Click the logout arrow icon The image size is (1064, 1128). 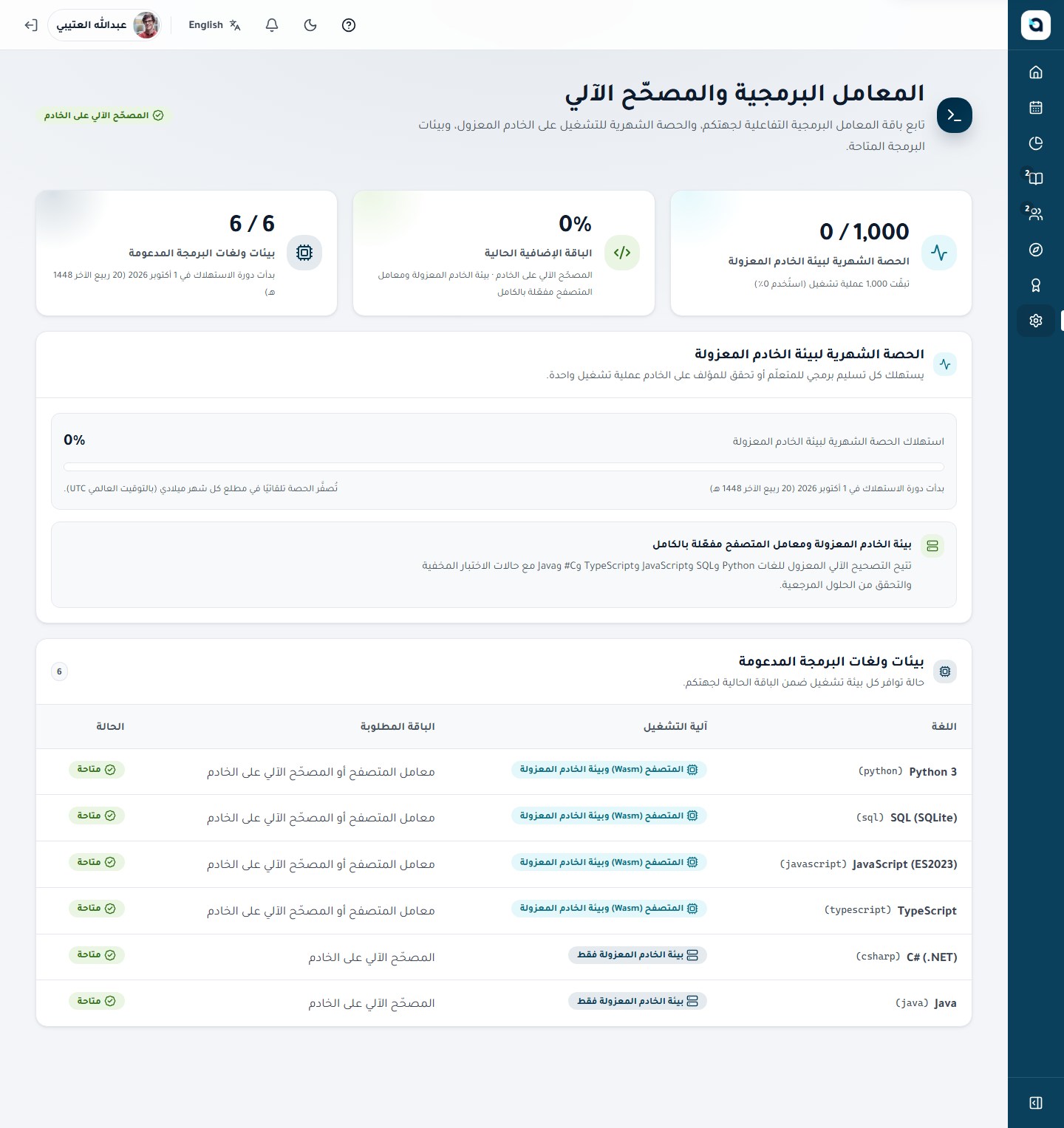[30, 25]
